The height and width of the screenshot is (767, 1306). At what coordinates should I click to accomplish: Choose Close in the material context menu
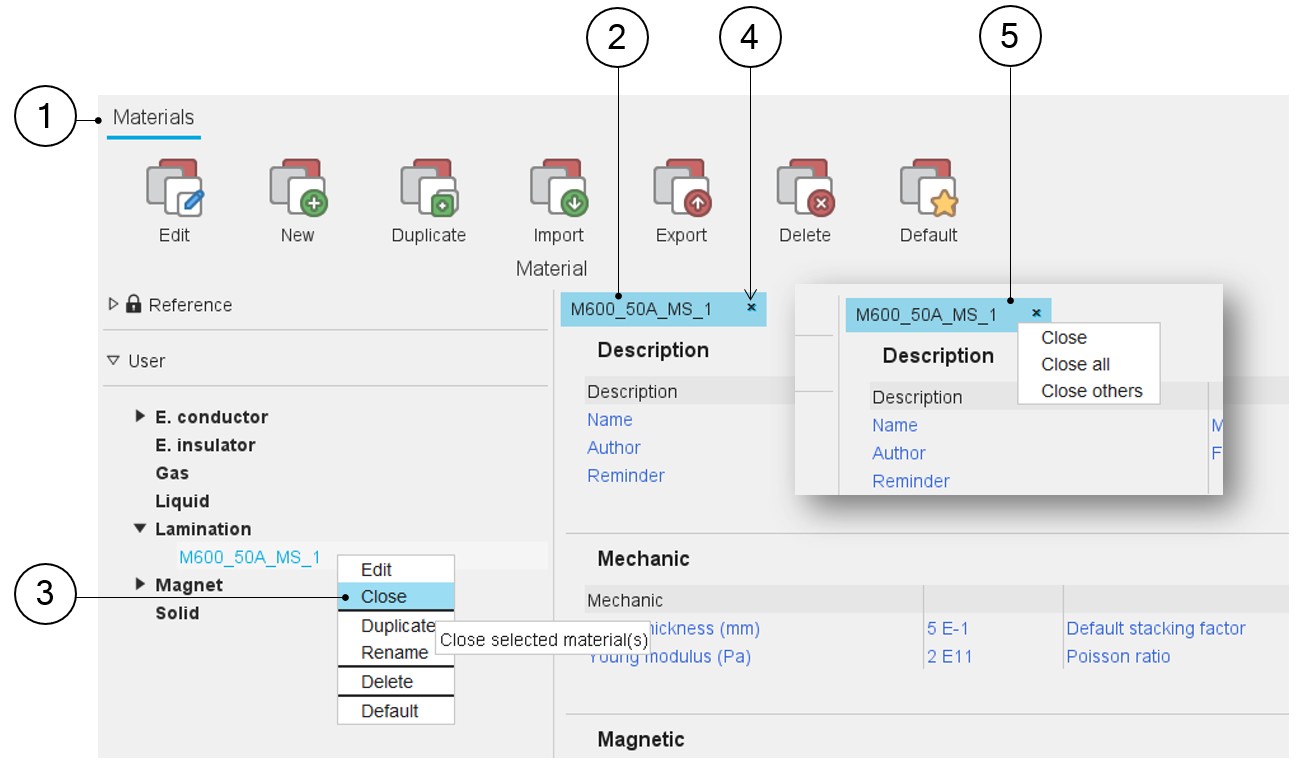(x=384, y=597)
